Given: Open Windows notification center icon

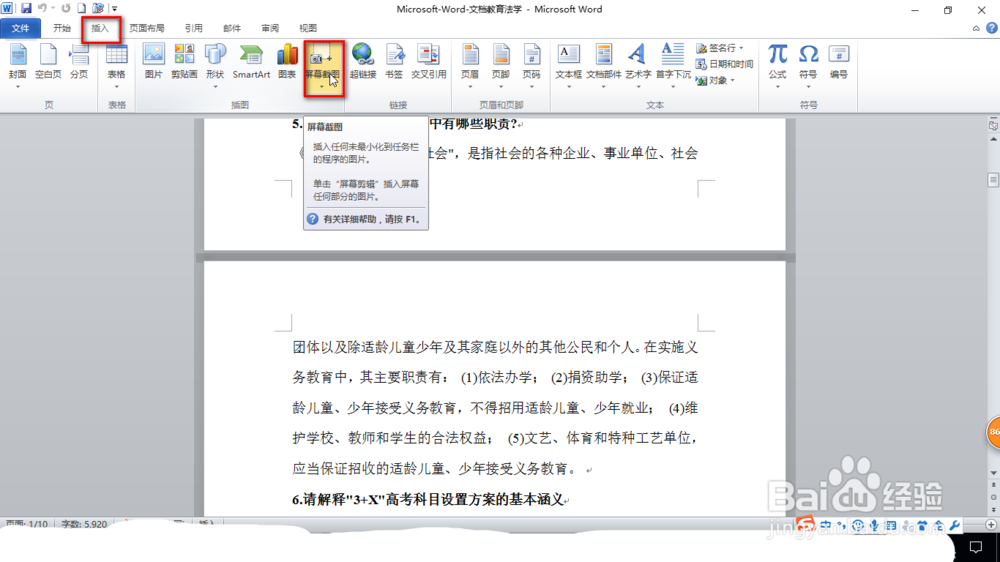Looking at the screenshot, I should [976, 547].
